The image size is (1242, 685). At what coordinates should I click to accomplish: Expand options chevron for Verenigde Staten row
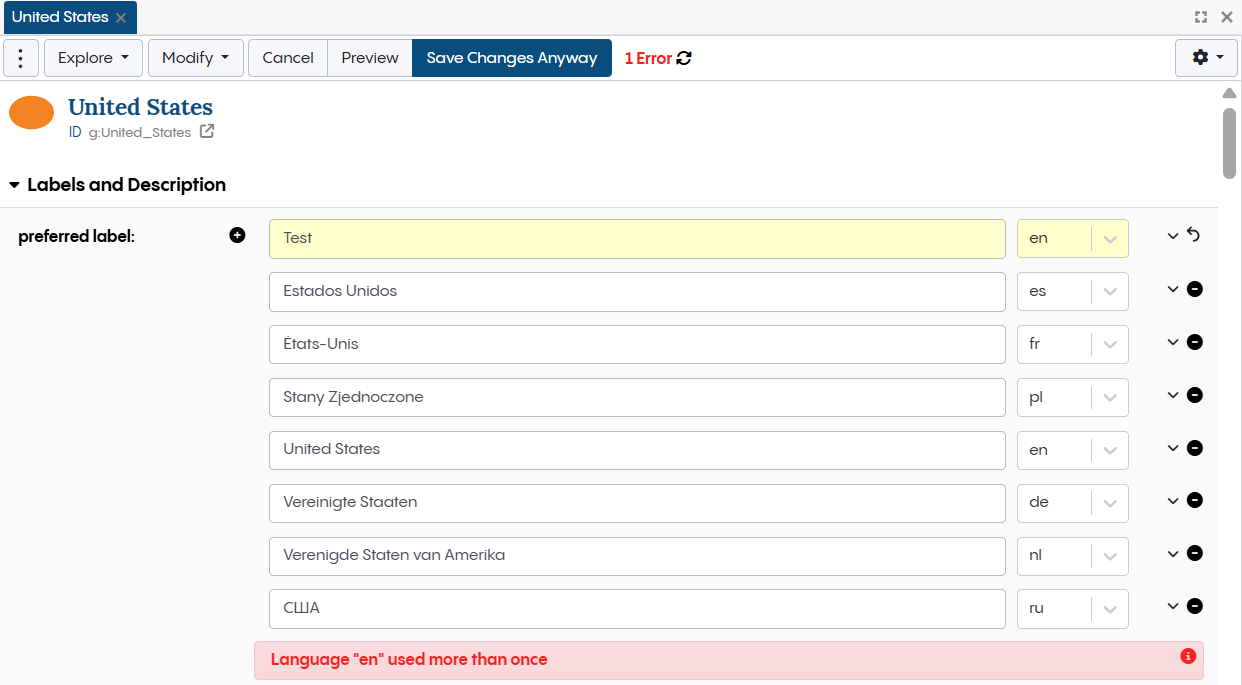pyautogui.click(x=1173, y=553)
